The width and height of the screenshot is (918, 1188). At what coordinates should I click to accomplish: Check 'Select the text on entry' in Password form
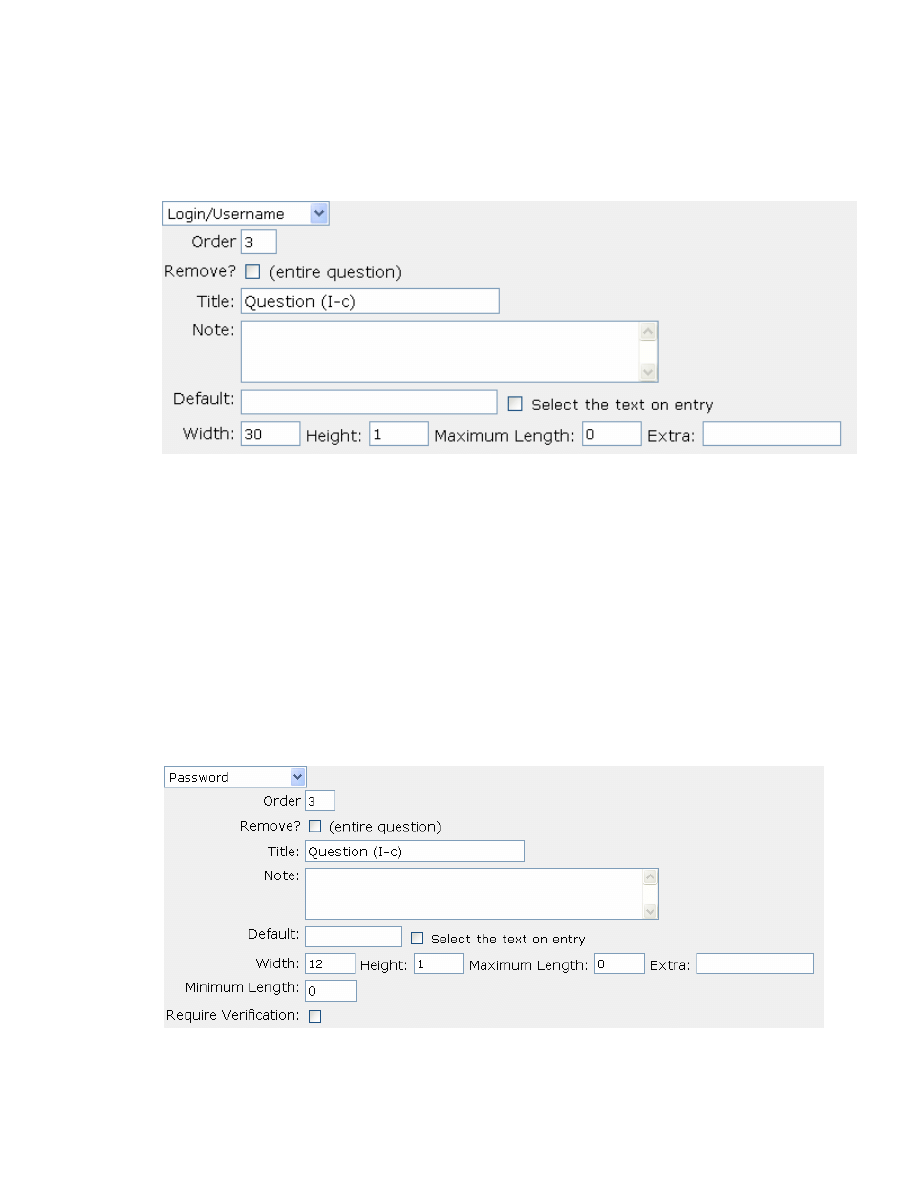pos(418,939)
